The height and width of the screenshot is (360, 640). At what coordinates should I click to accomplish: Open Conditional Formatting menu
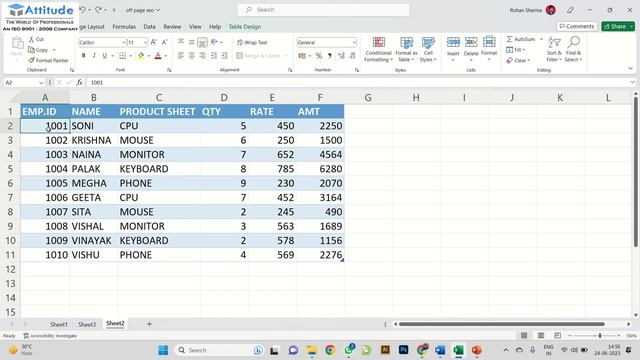(x=378, y=49)
